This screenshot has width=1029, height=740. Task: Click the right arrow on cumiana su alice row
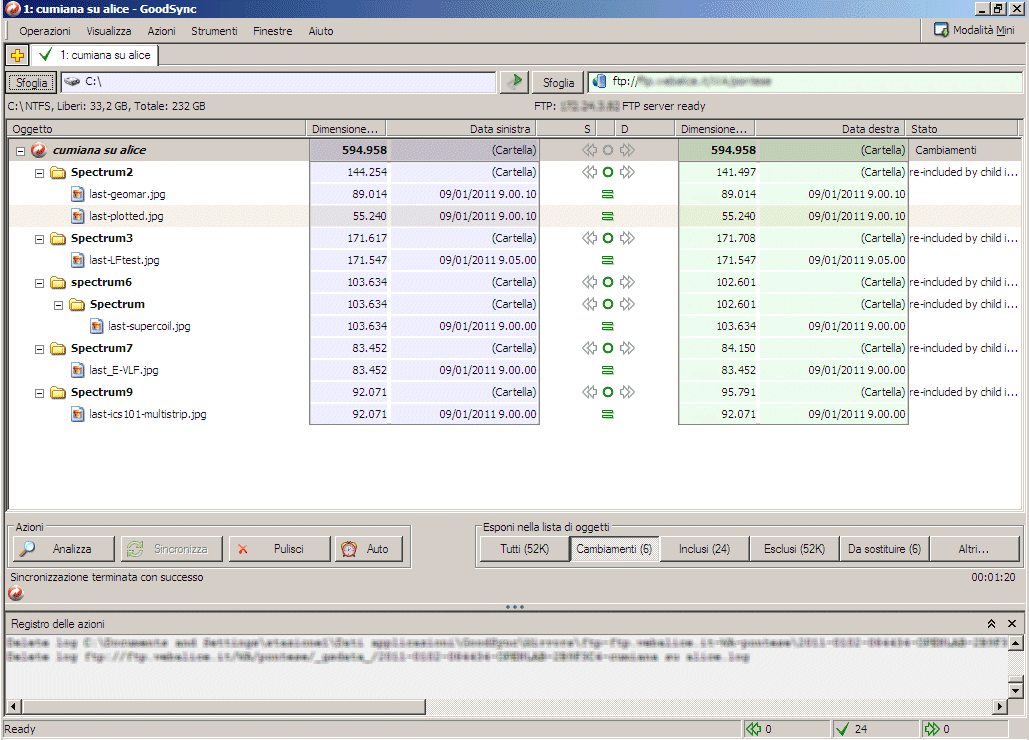627,150
